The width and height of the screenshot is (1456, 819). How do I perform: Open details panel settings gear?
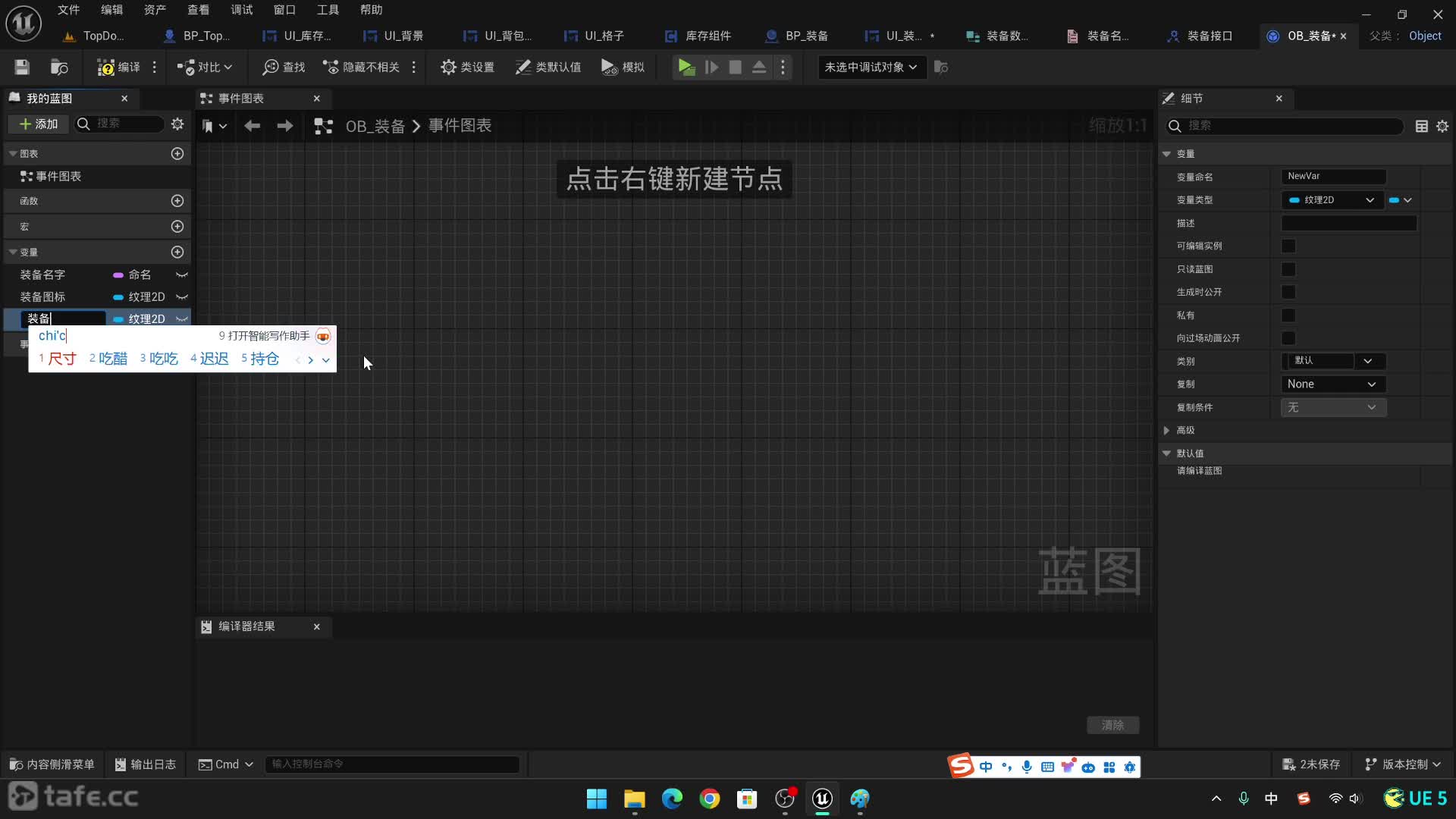point(1442,126)
